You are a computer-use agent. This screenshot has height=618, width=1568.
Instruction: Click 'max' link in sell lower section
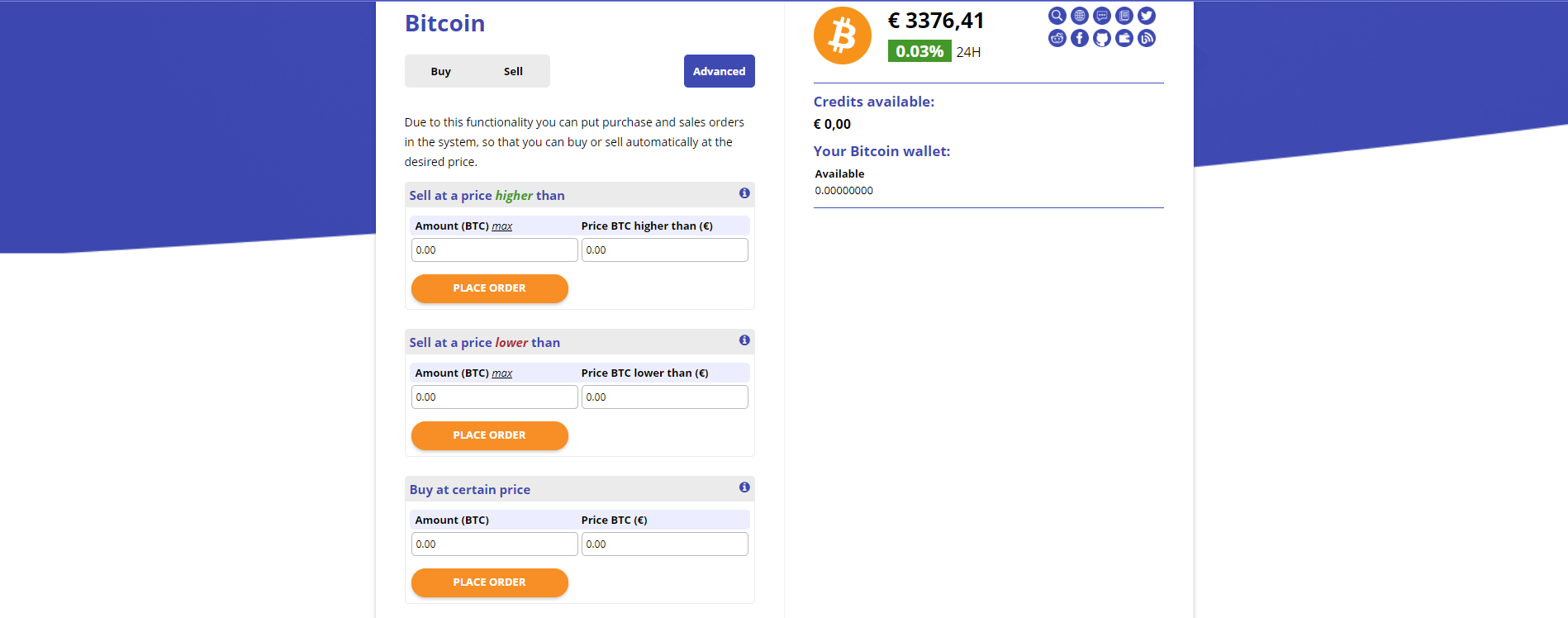[x=501, y=373]
